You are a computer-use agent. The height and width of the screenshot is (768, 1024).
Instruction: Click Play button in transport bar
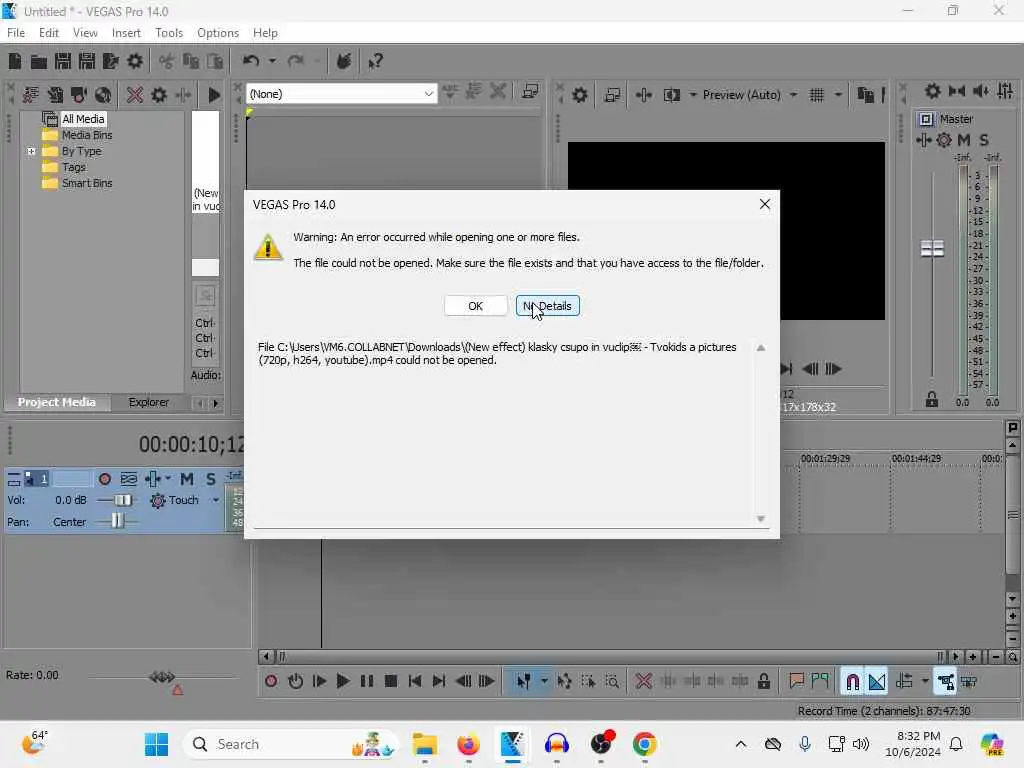click(x=342, y=681)
